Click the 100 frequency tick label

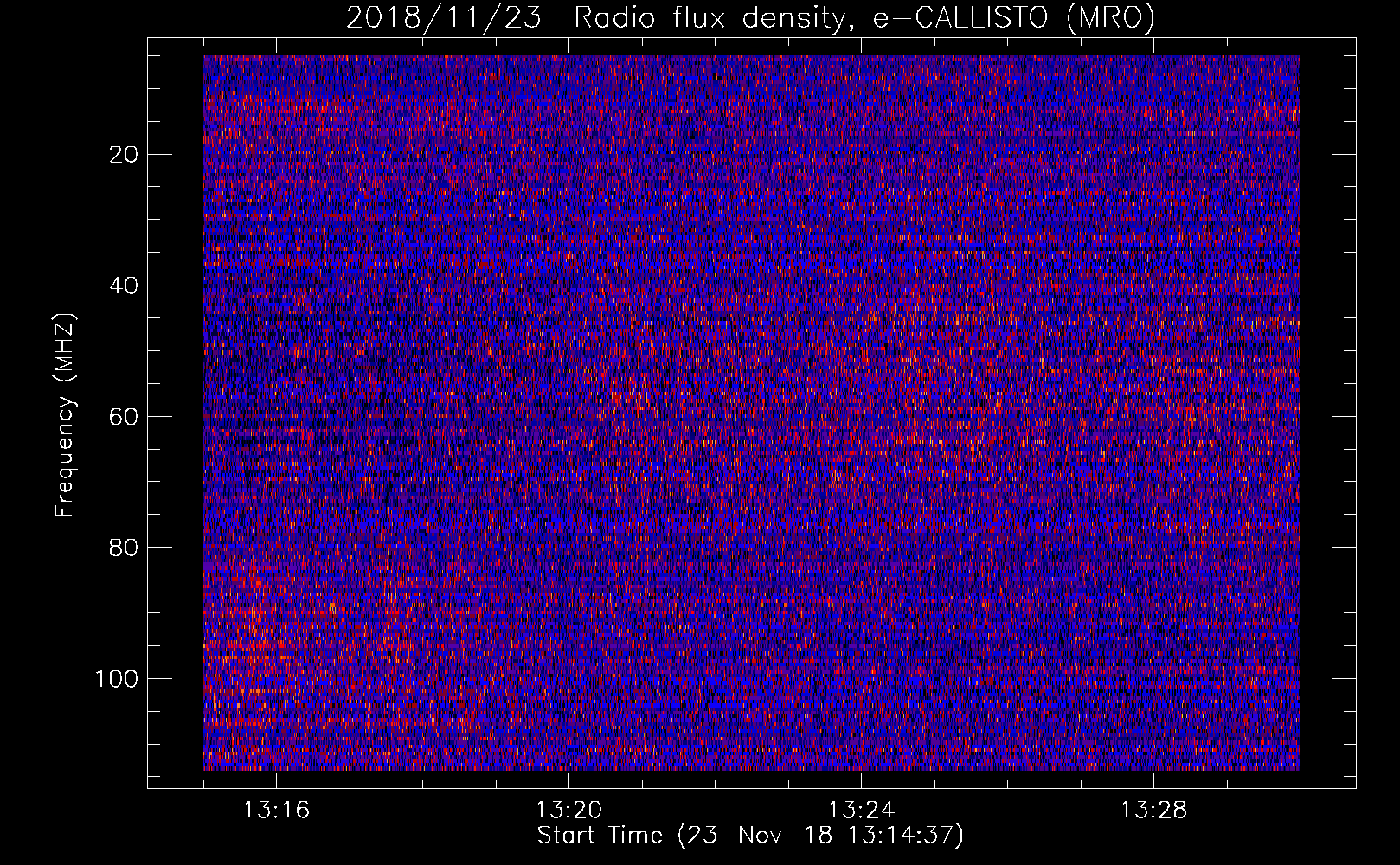pos(117,679)
